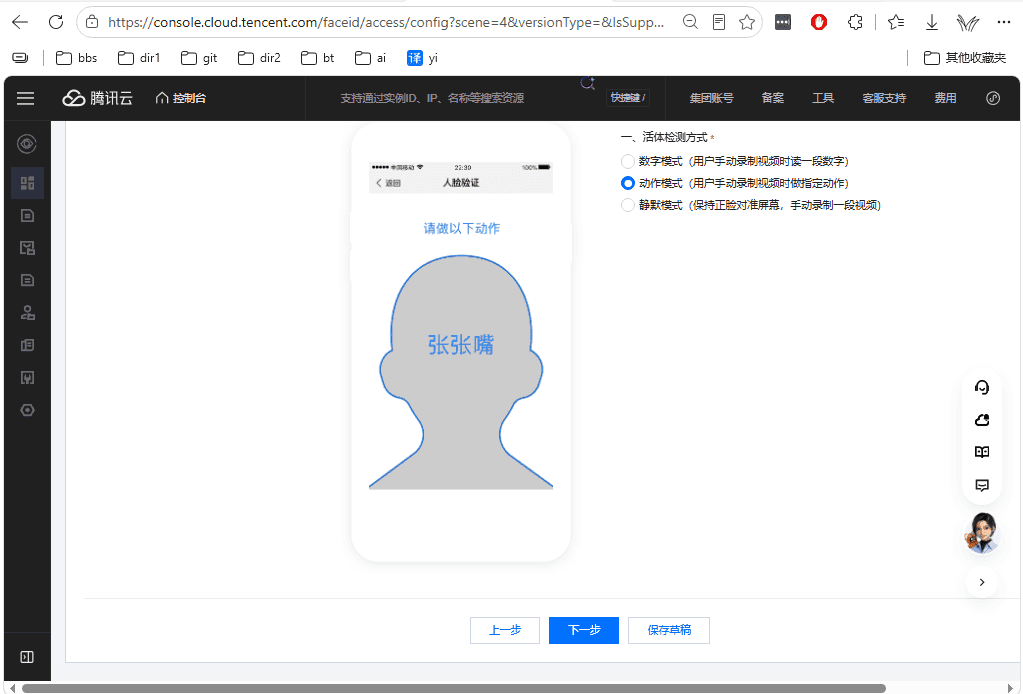Open the hexagon settings sidebar icon
Viewport: 1023px width, 694px height.
pyautogui.click(x=27, y=410)
